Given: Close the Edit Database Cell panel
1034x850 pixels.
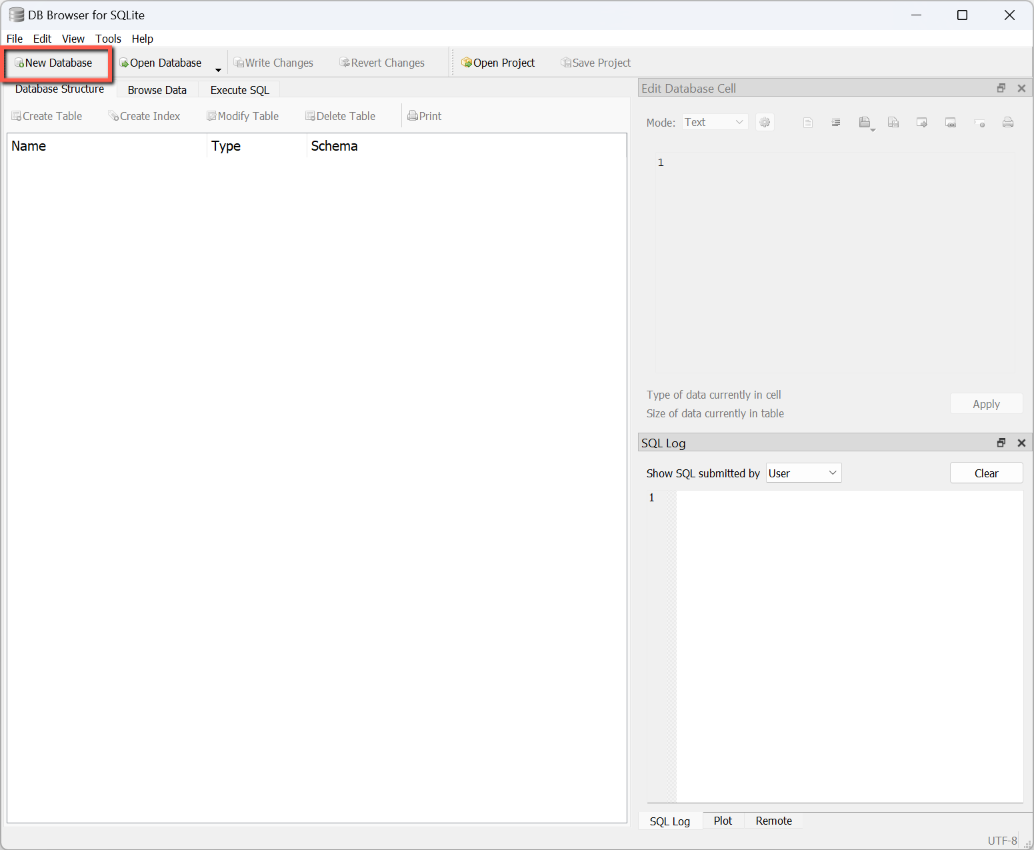Looking at the screenshot, I should click(1021, 89).
